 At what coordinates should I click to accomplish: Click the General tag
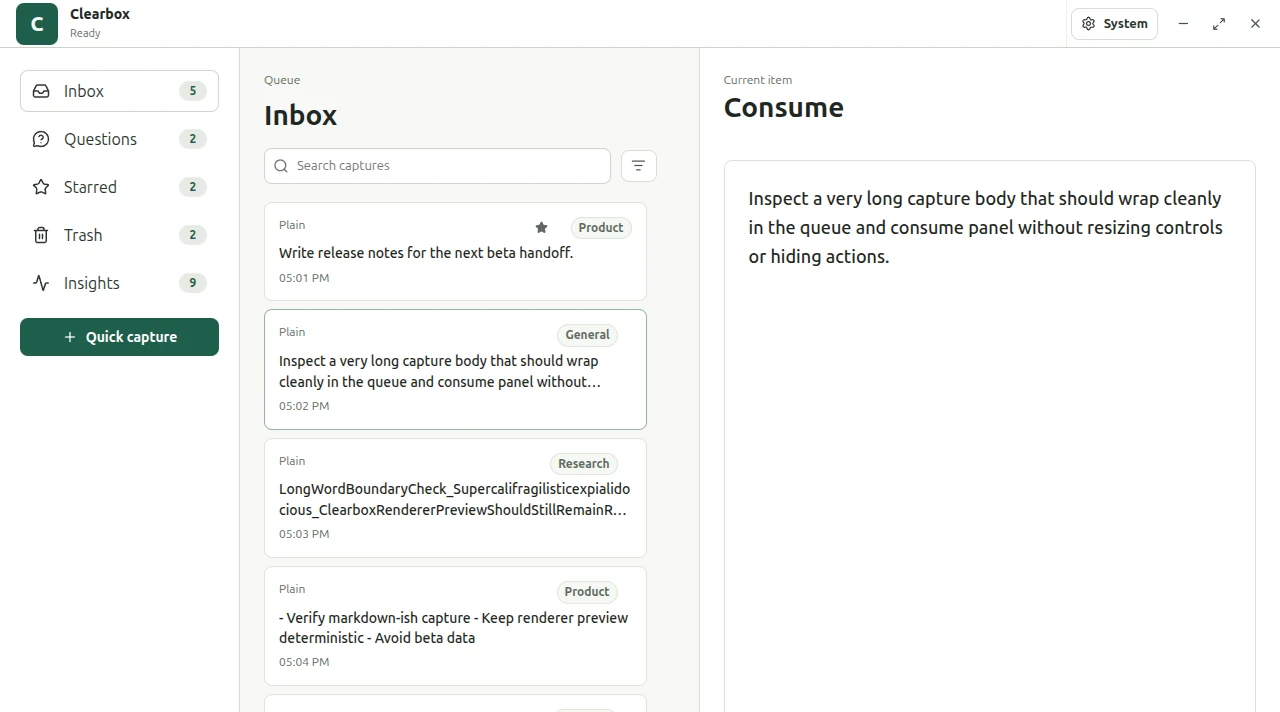587,335
